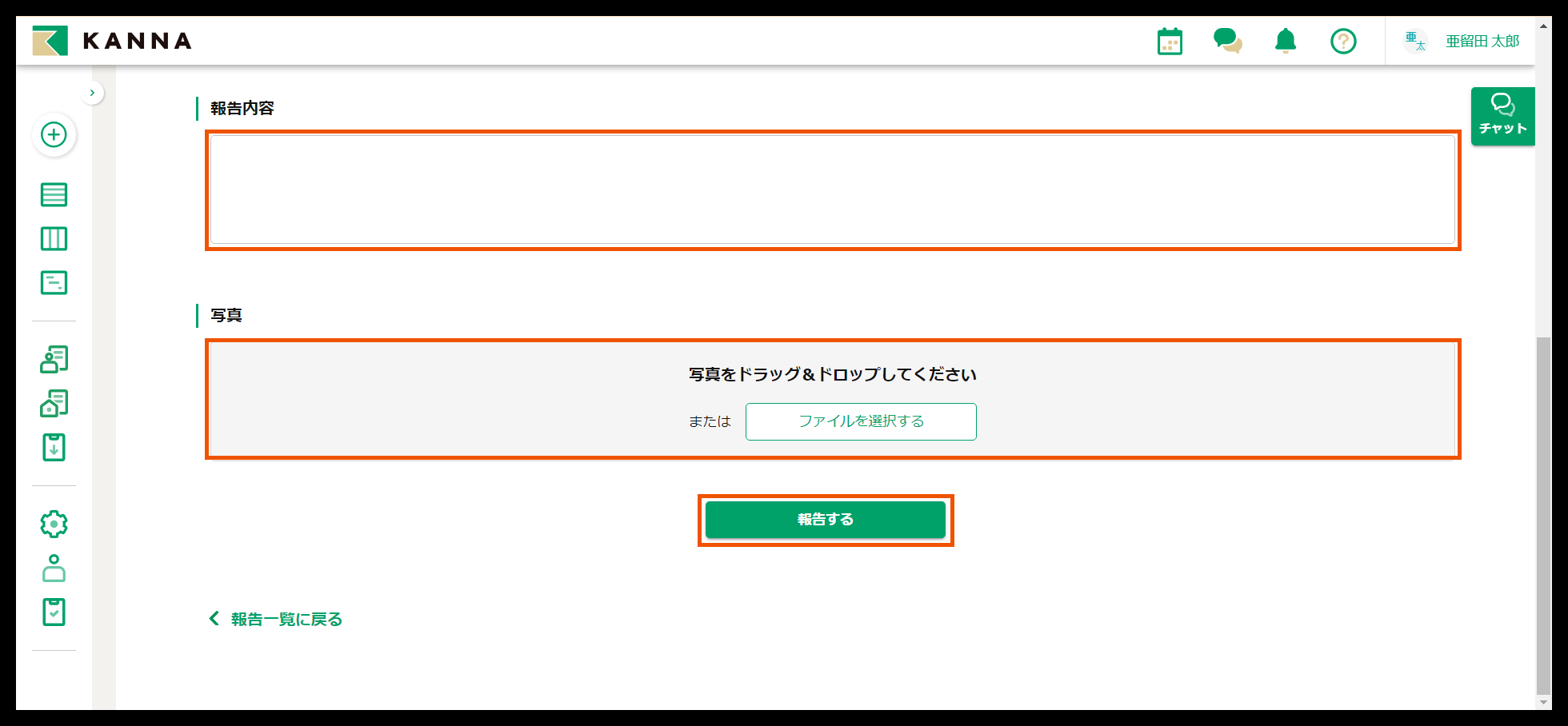Click the plus icon to create new item
This screenshot has width=1568, height=726.
pos(53,135)
